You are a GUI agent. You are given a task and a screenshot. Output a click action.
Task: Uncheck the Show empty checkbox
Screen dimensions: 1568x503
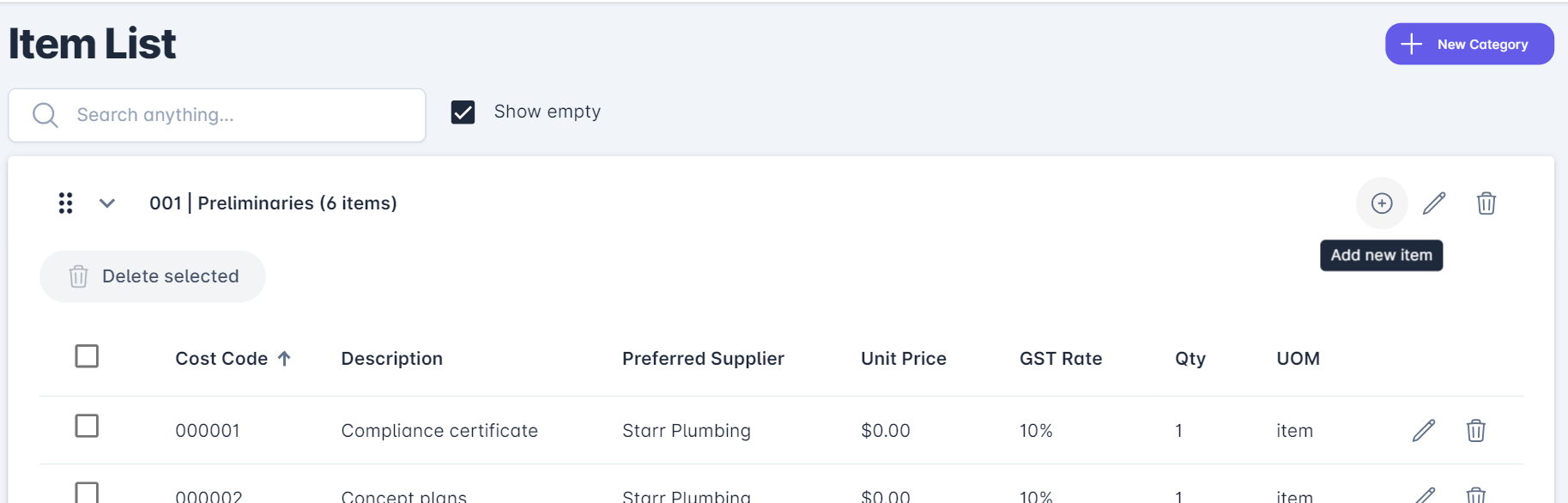click(x=463, y=112)
